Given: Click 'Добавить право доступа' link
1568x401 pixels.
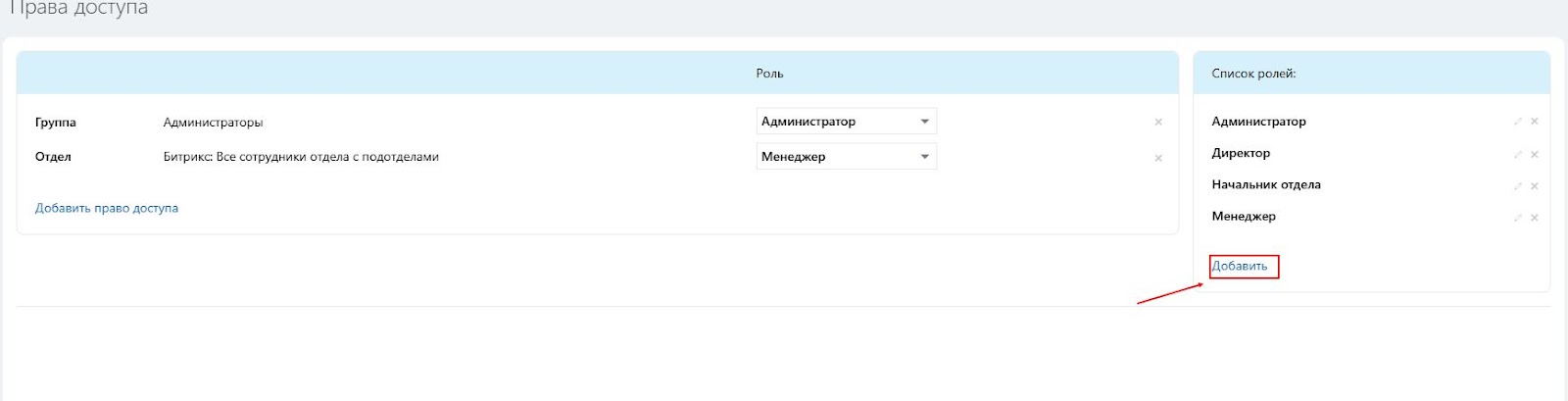Looking at the screenshot, I should pos(107,208).
